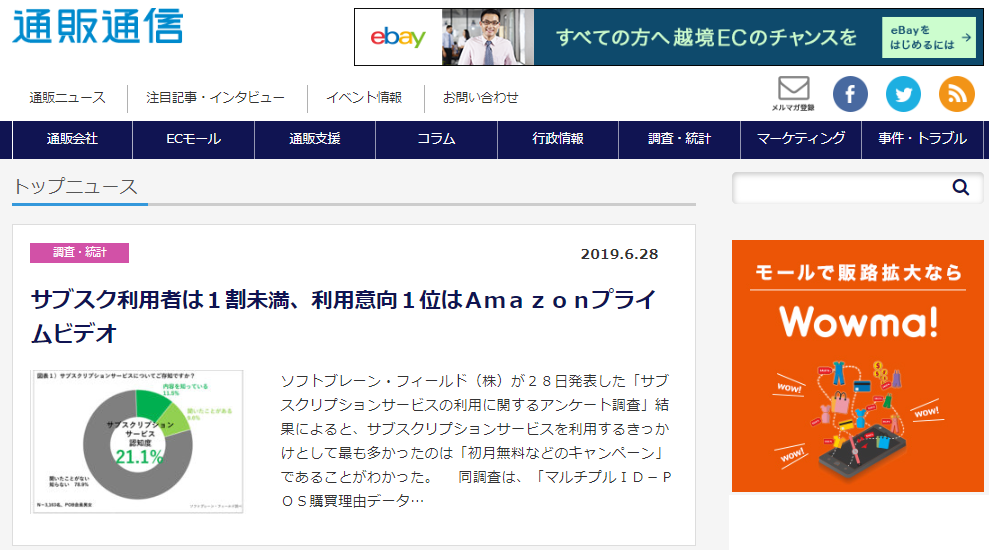Open 通販ニュース in the top menu

[67, 98]
